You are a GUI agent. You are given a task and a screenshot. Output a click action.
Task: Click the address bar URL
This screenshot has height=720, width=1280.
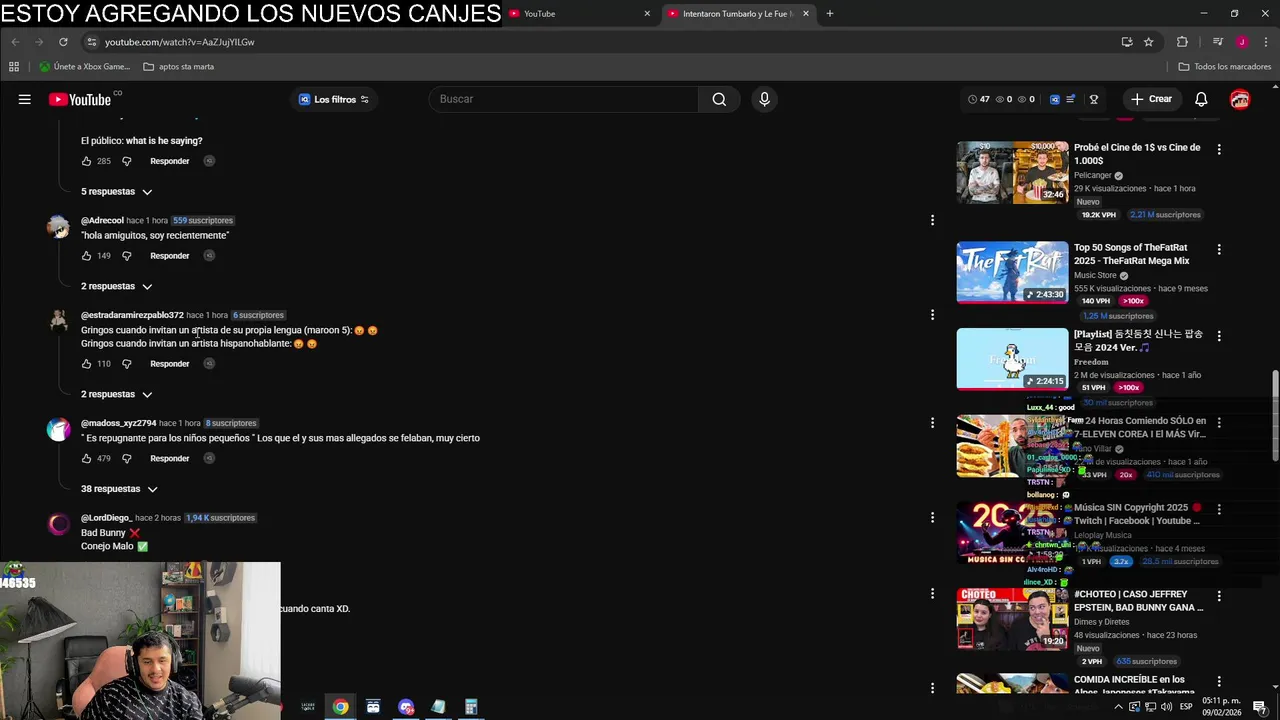coord(180,42)
